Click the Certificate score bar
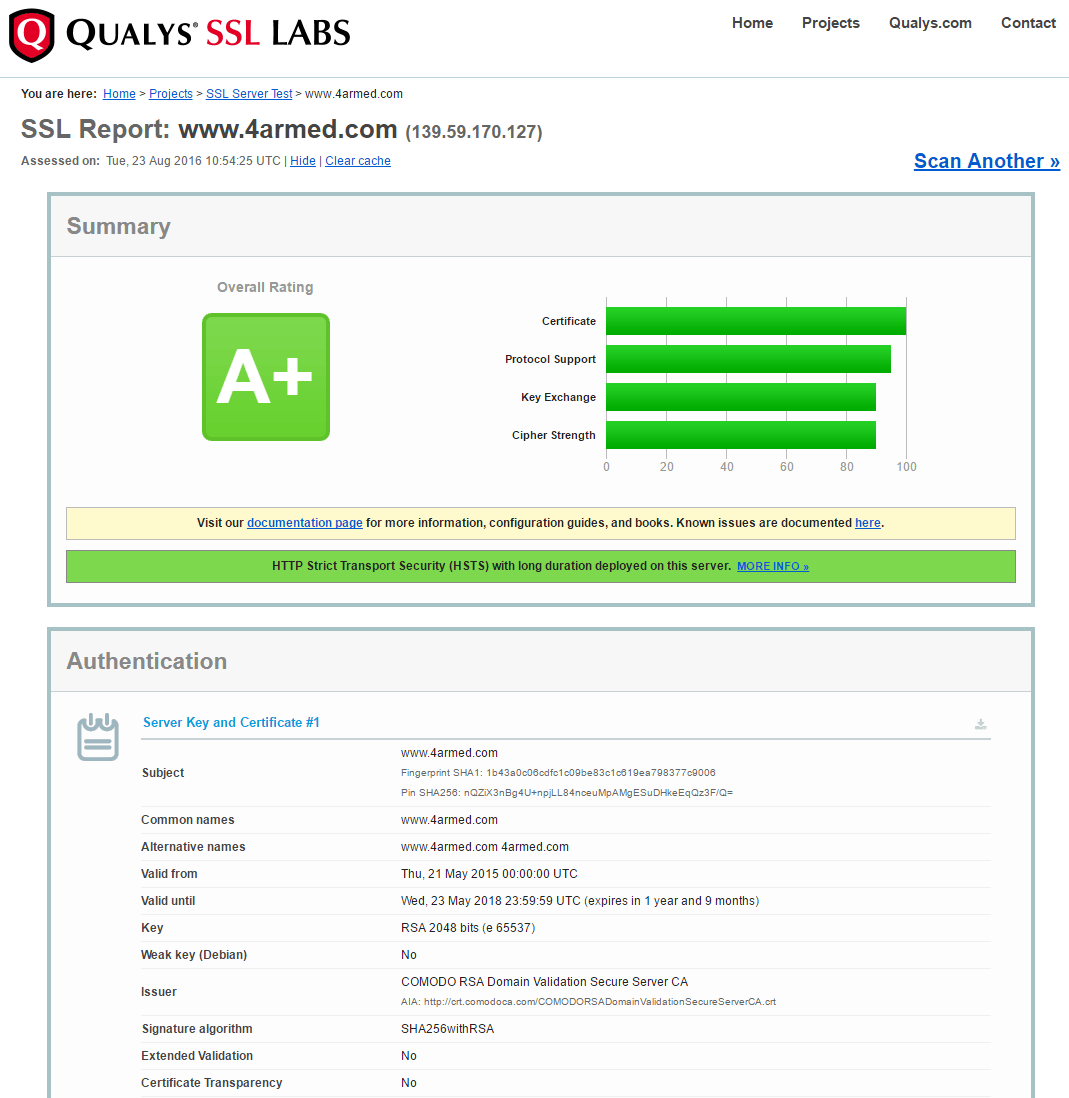 [756, 321]
